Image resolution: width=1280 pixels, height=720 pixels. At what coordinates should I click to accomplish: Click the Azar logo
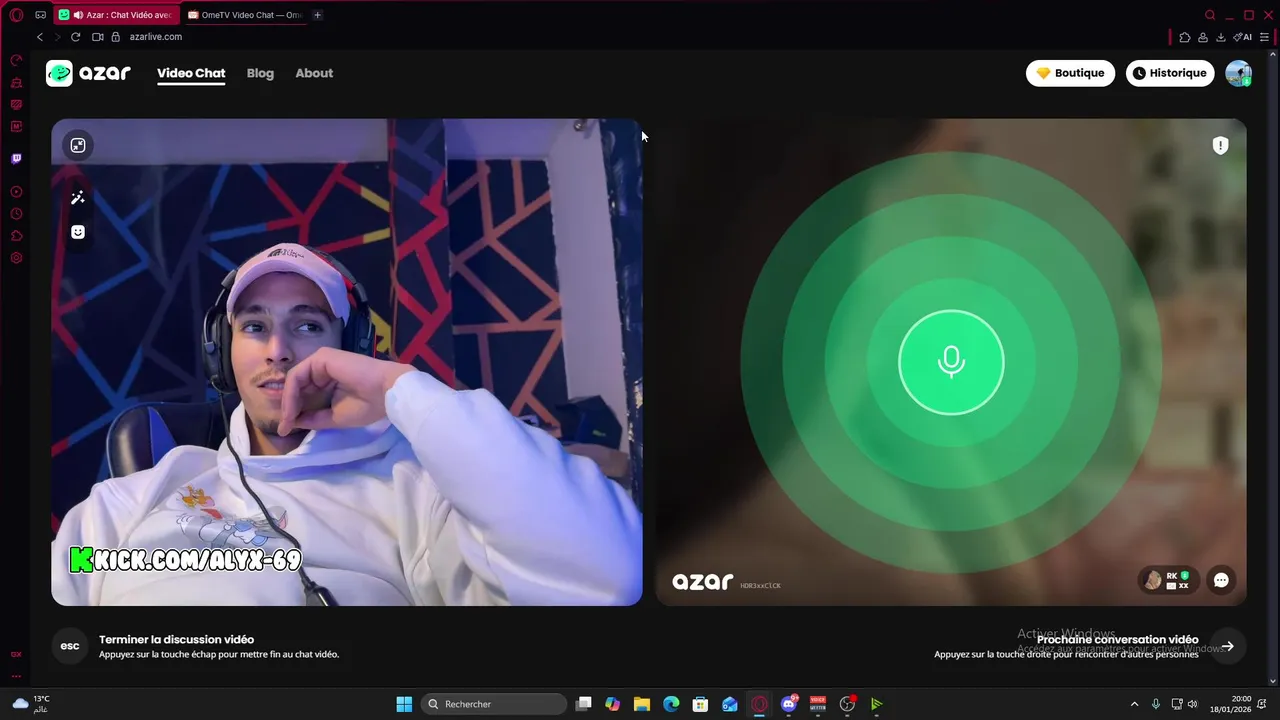coord(88,73)
